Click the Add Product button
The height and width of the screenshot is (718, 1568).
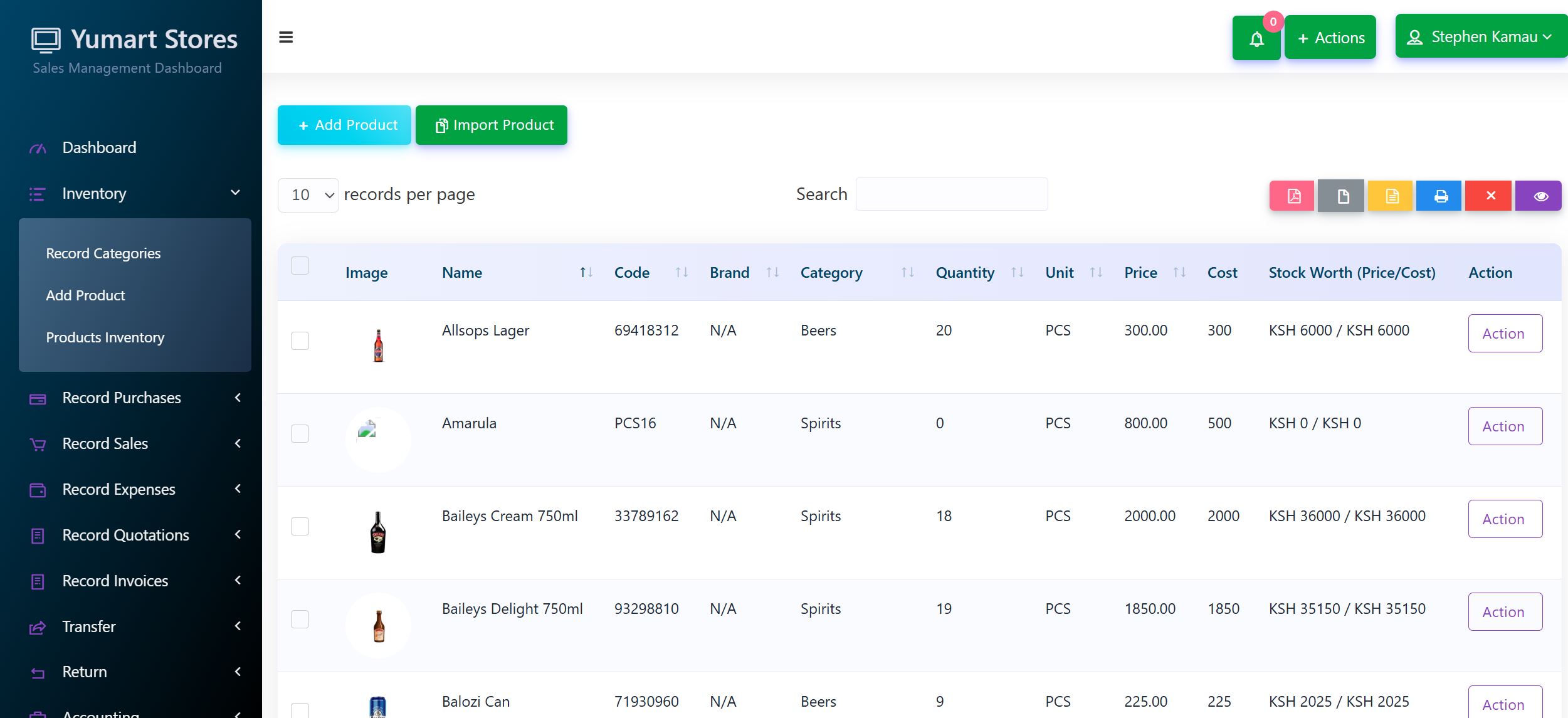344,125
